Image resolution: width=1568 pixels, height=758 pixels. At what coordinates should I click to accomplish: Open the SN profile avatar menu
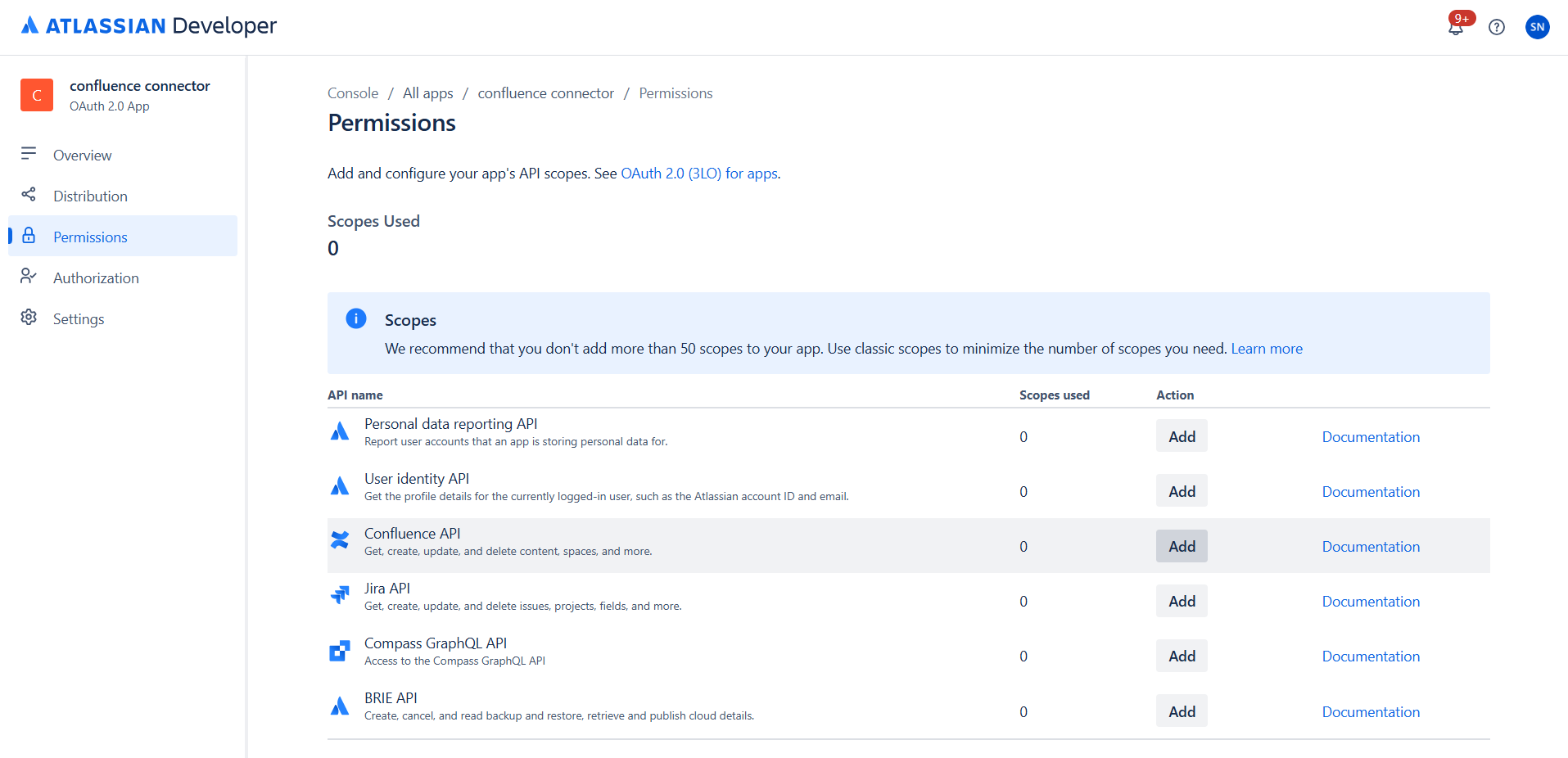tap(1538, 27)
